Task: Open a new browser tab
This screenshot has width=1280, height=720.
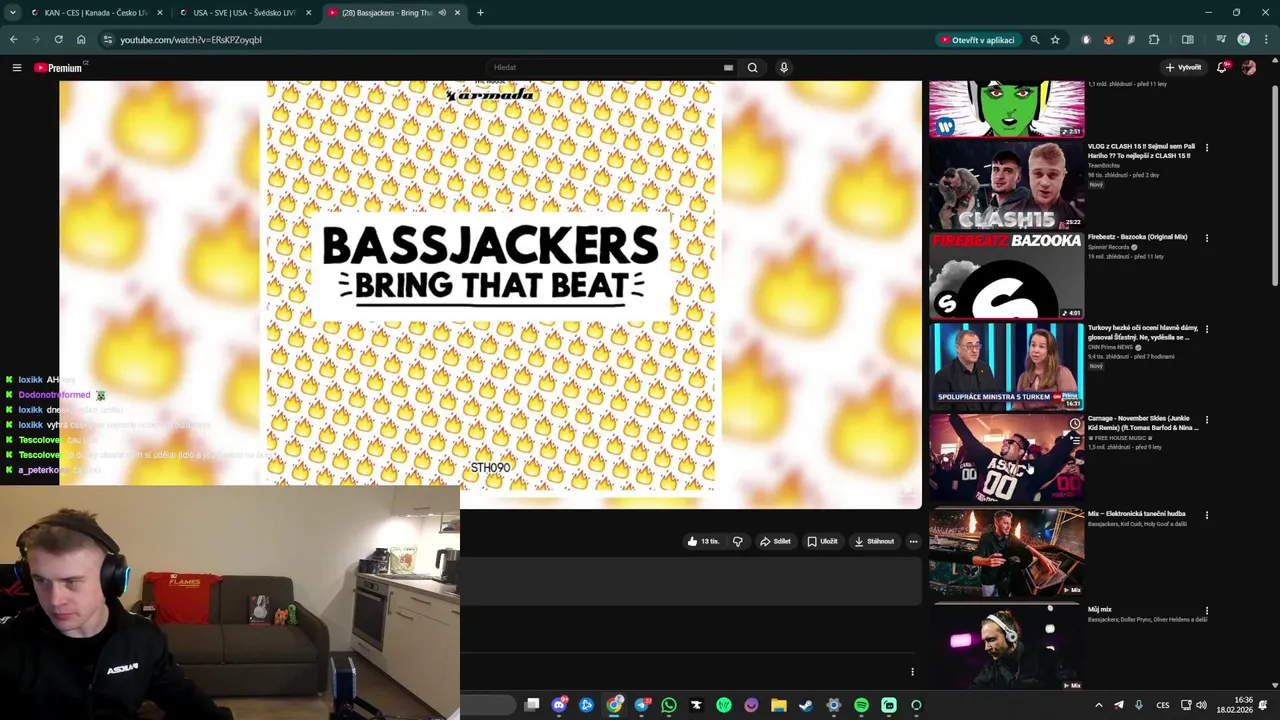Action: pyautogui.click(x=480, y=13)
